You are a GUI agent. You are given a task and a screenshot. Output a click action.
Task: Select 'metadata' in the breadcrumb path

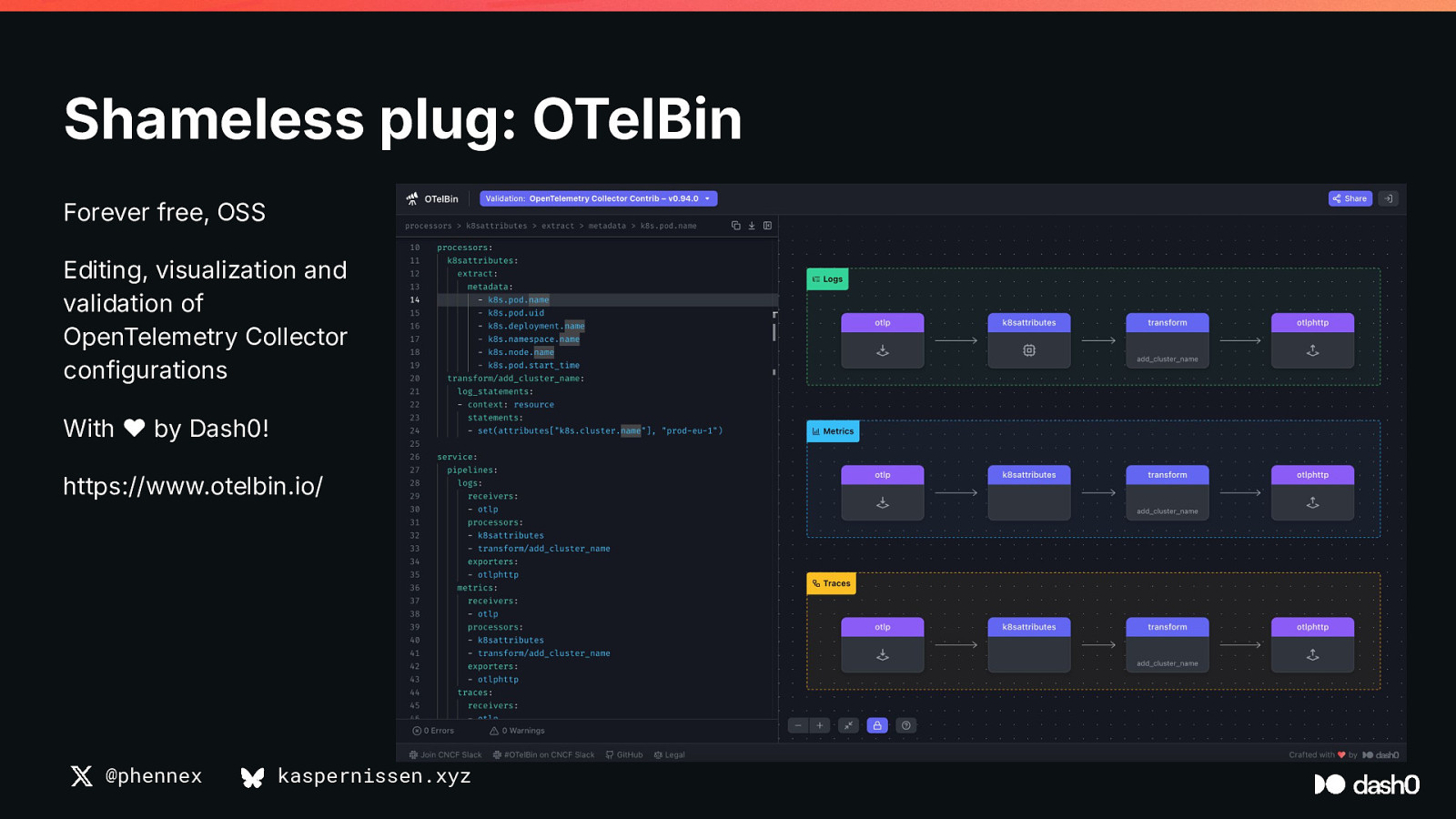[x=607, y=226]
